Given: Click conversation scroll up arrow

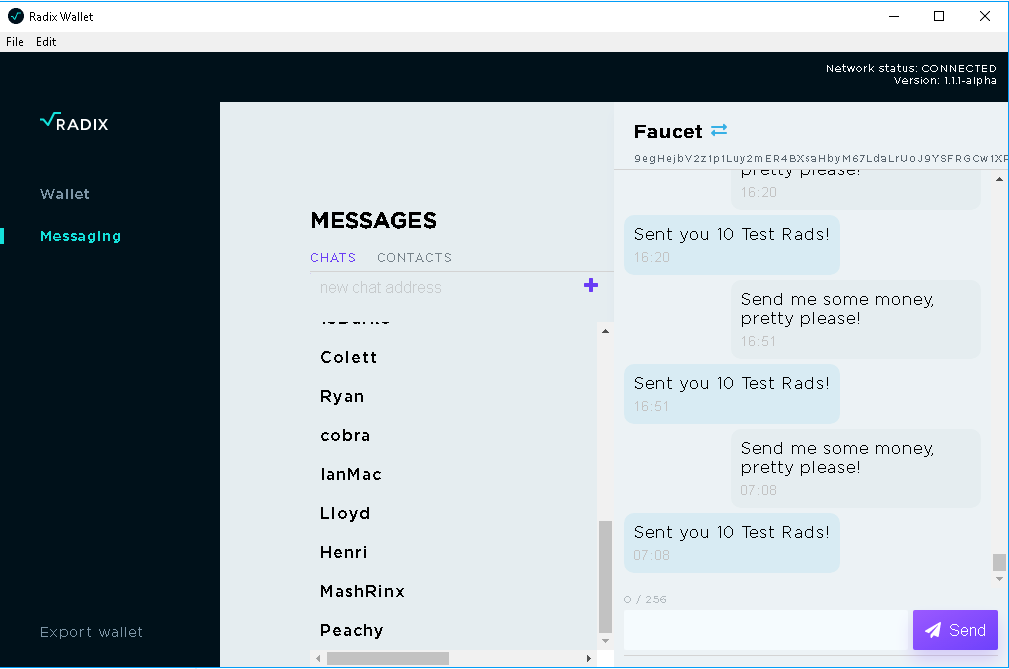Looking at the screenshot, I should coord(999,179).
